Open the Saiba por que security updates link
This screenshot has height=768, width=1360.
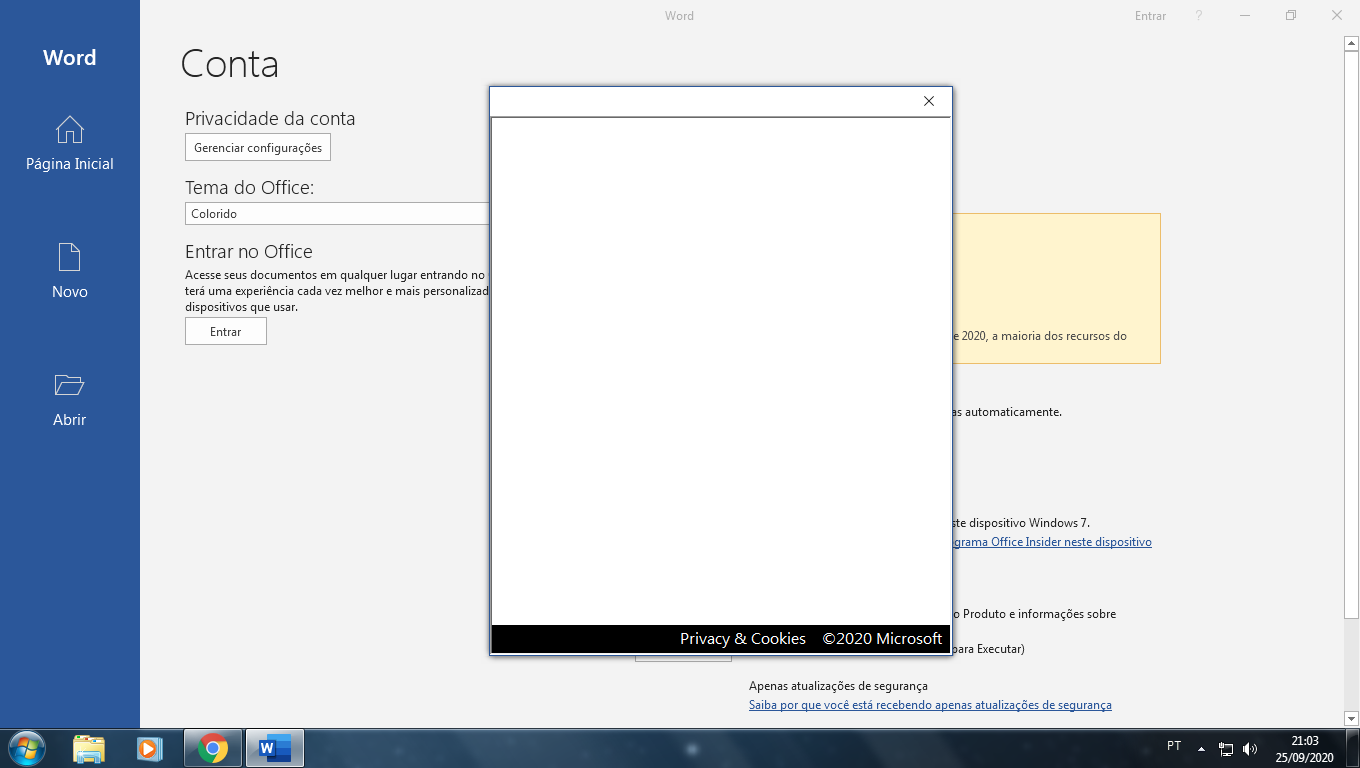click(x=930, y=705)
